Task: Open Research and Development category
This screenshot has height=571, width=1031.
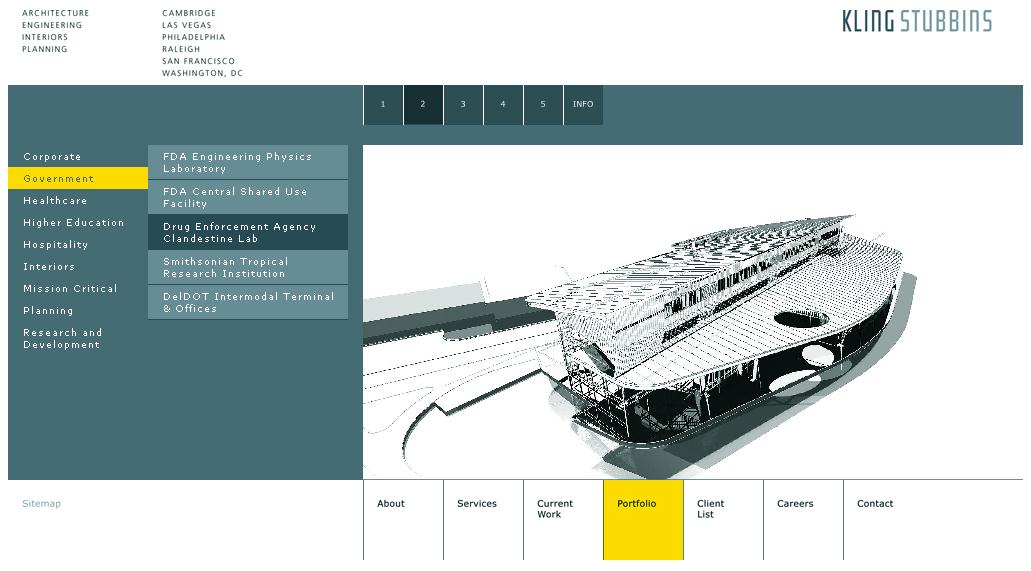Action: (x=63, y=339)
